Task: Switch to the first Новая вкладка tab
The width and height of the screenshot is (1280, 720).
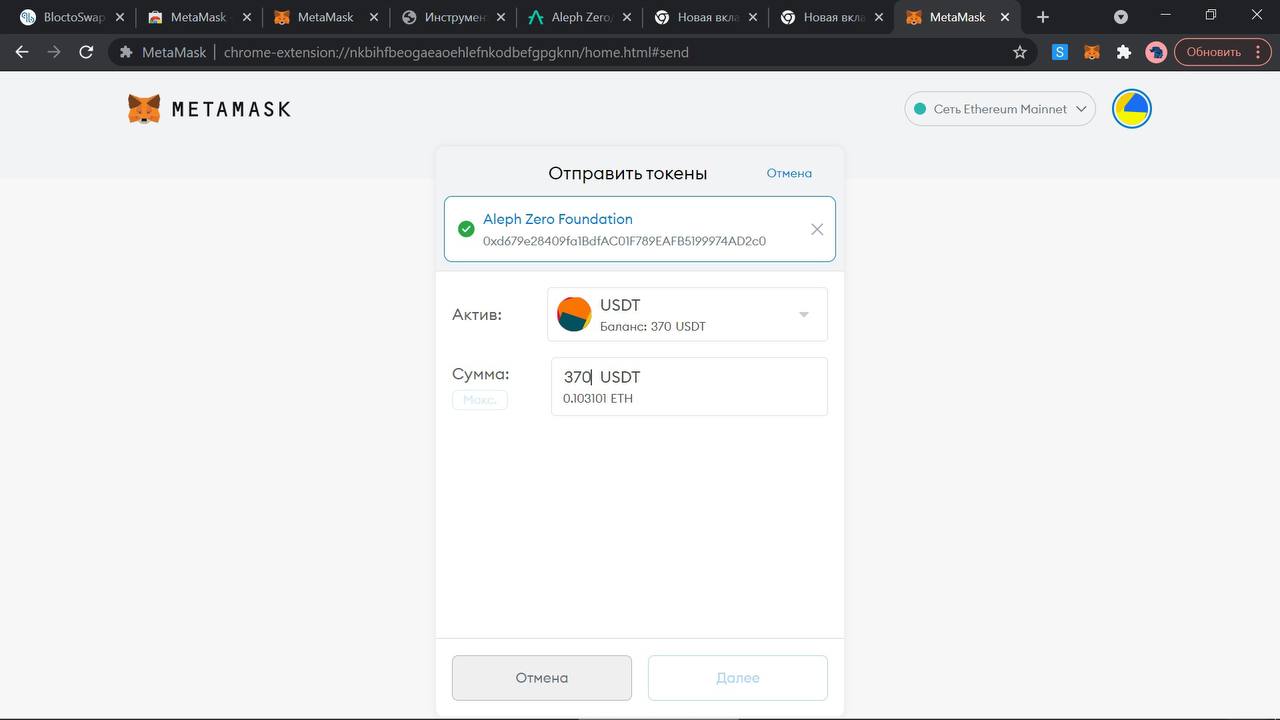Action: tap(707, 17)
